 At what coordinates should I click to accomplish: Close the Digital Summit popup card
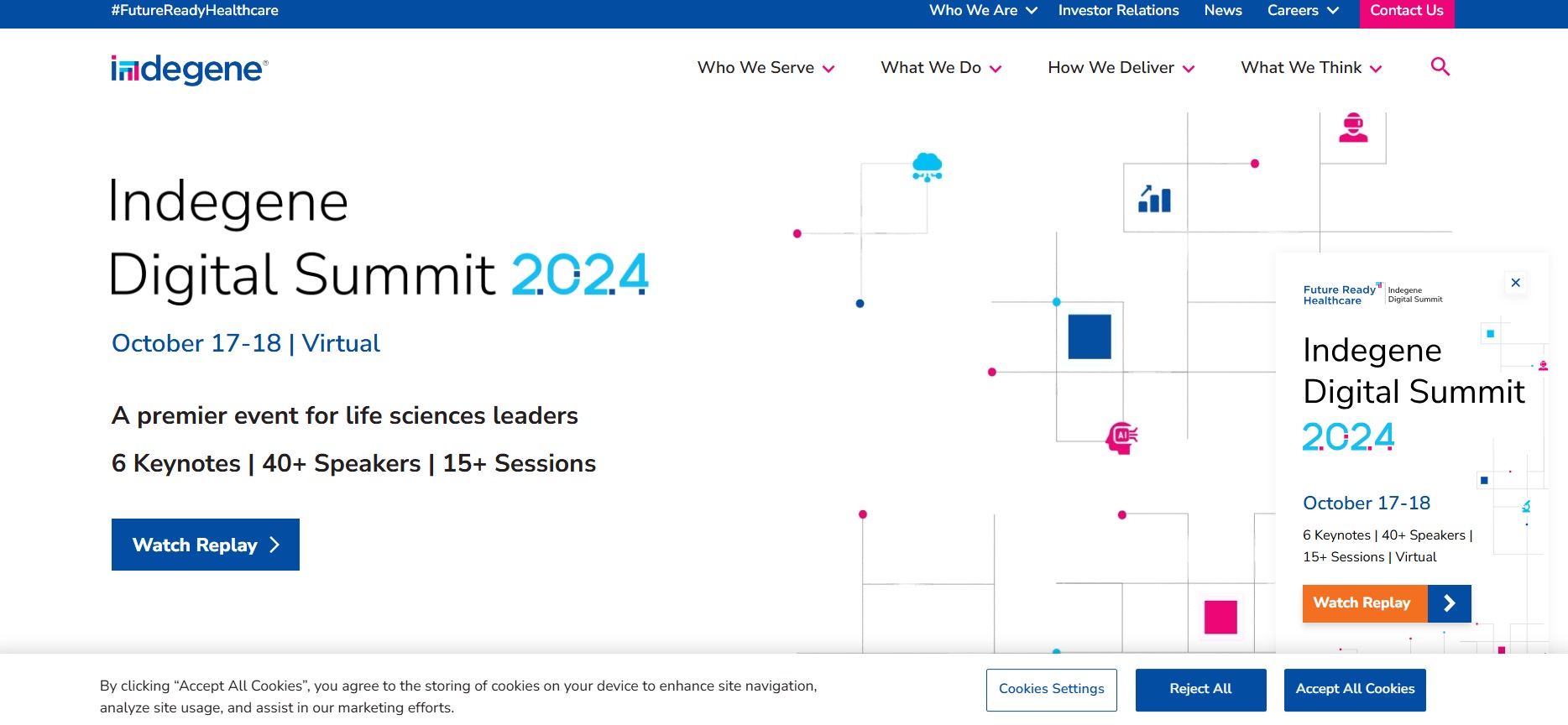coord(1515,283)
